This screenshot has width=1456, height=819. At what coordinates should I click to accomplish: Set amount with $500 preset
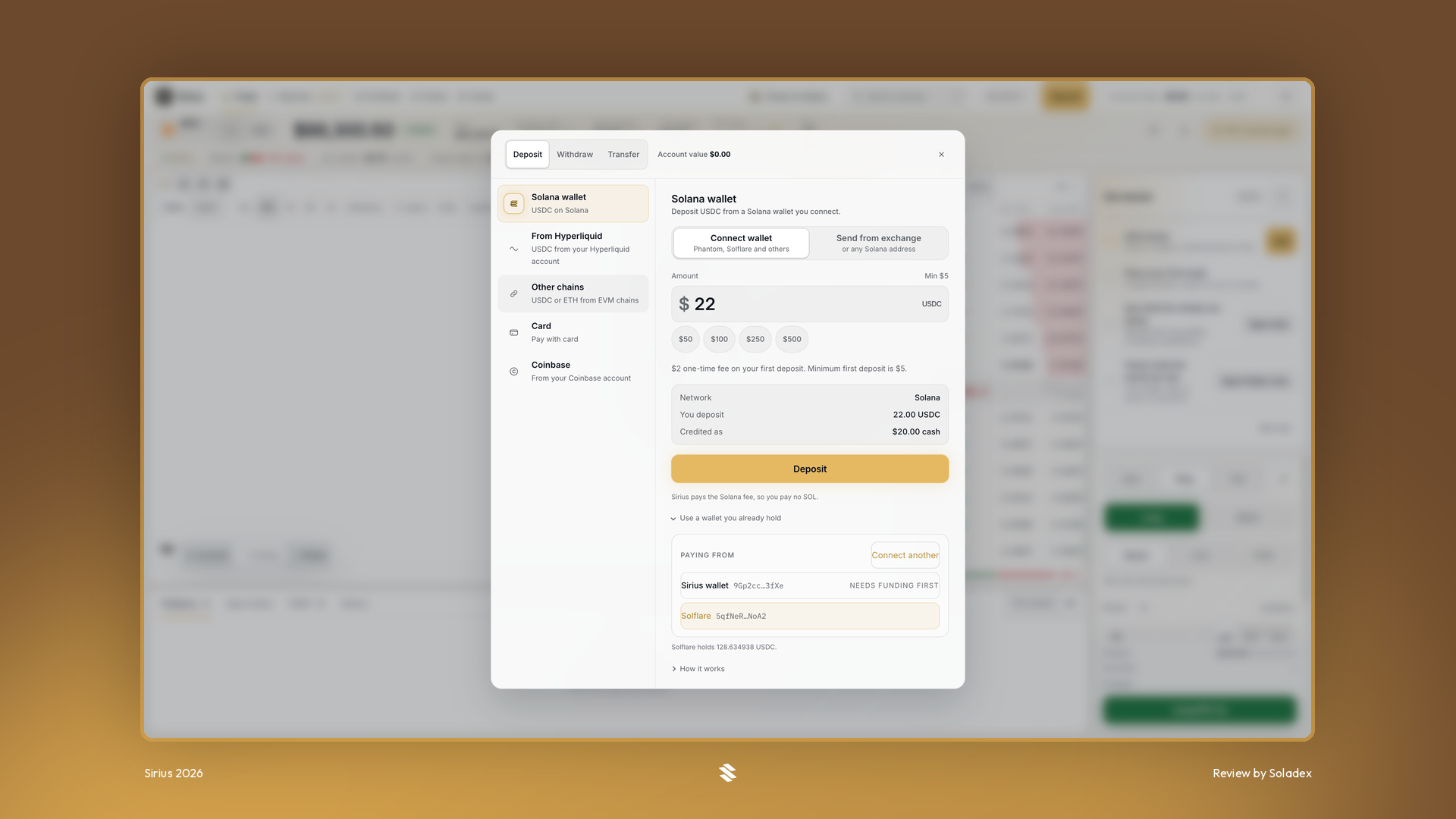(792, 339)
